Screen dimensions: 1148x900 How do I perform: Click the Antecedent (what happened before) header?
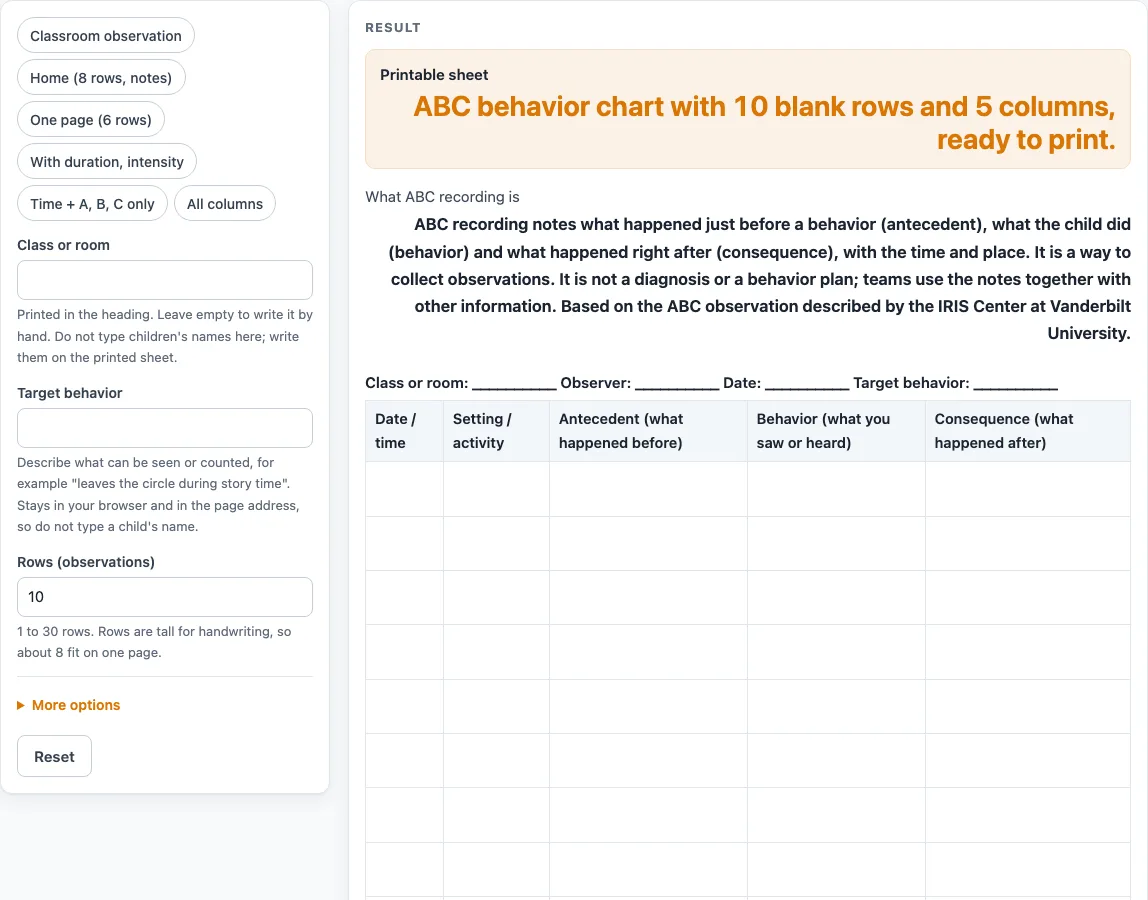coord(648,431)
